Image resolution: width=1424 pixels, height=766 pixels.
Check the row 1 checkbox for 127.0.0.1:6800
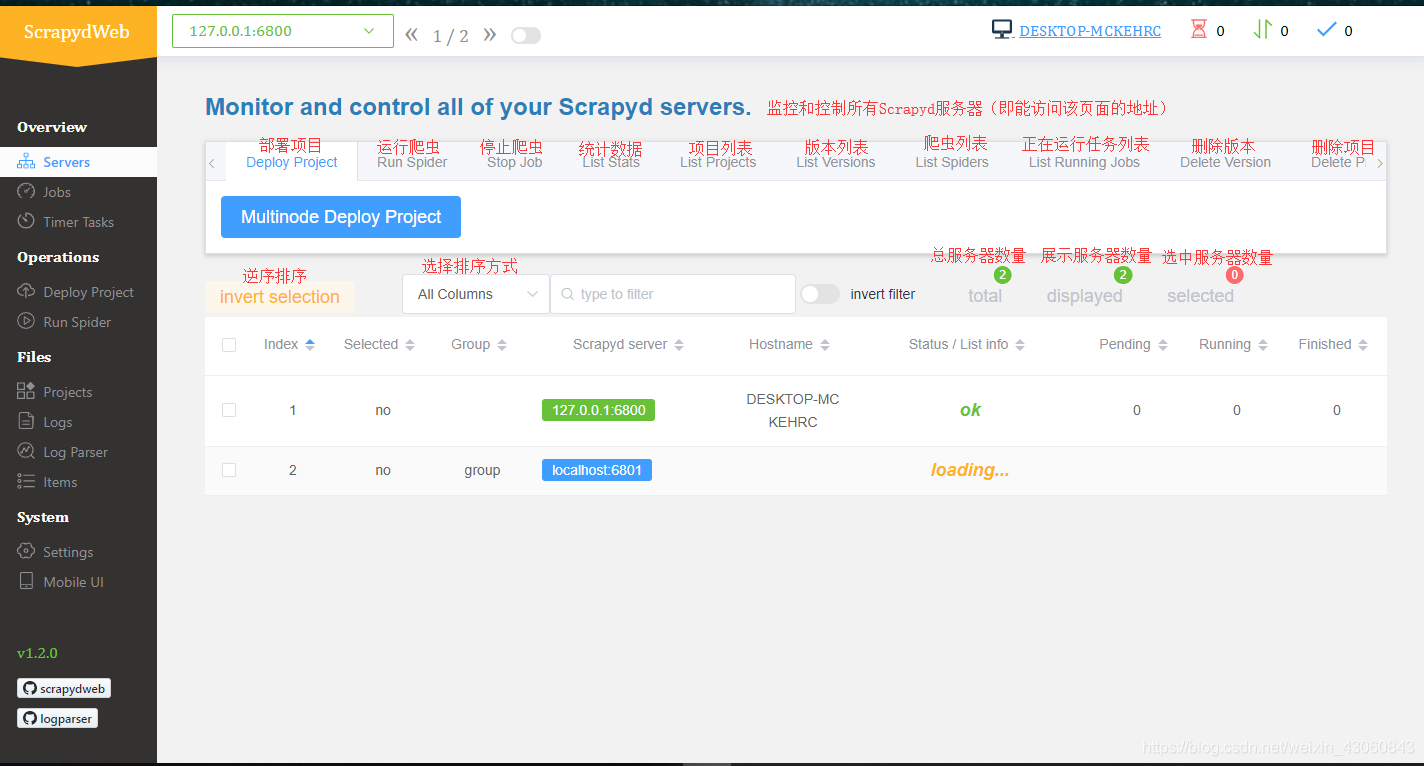click(x=229, y=410)
